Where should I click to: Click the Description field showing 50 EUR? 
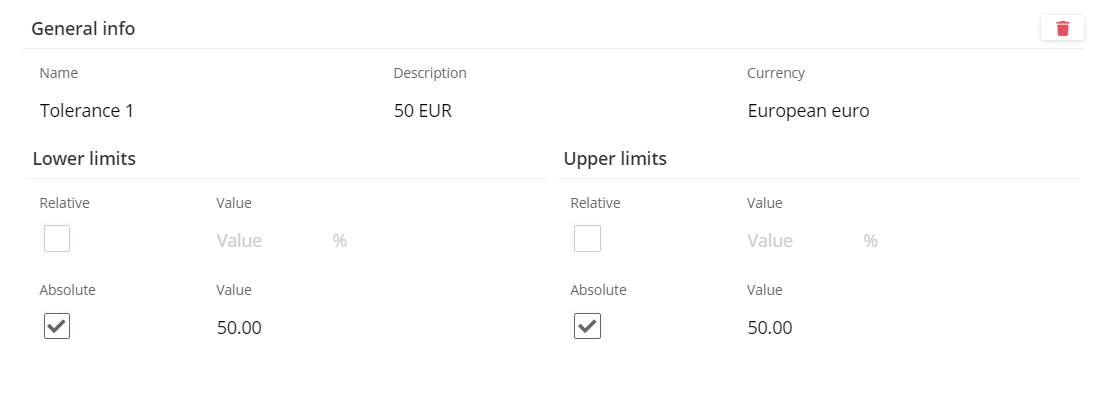point(423,111)
